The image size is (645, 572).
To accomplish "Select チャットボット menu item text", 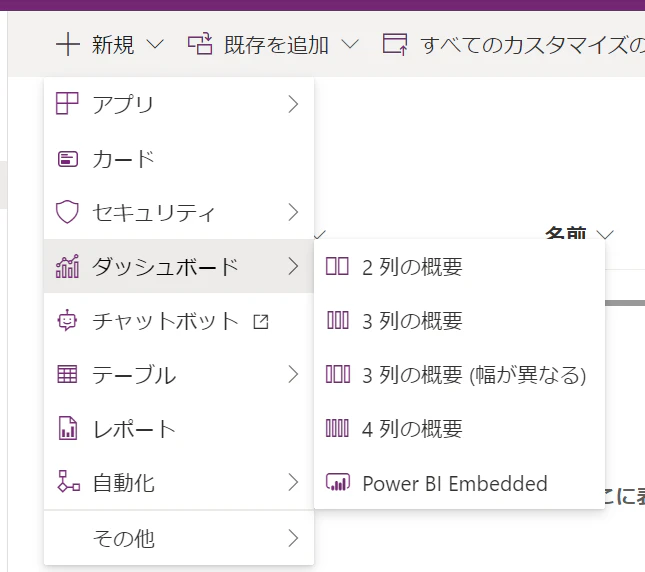I will tap(165, 321).
